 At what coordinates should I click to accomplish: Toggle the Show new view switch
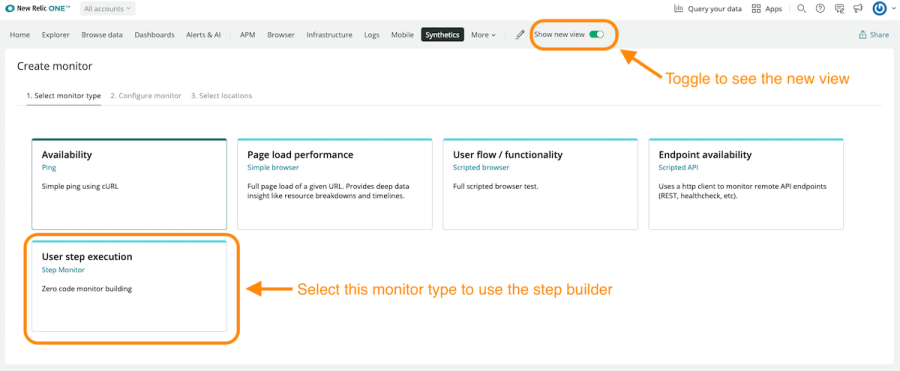pos(597,34)
